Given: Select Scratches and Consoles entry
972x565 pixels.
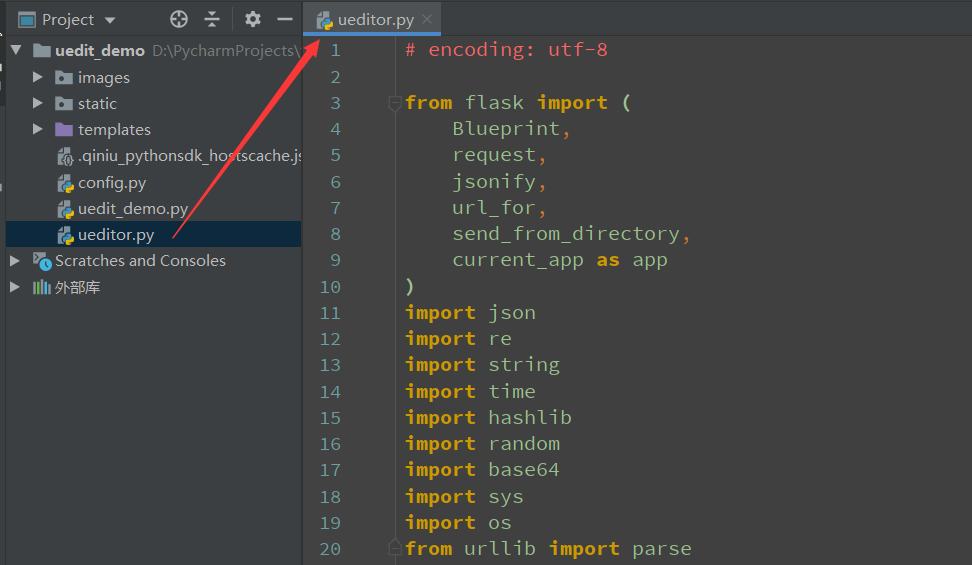Looking at the screenshot, I should [140, 260].
